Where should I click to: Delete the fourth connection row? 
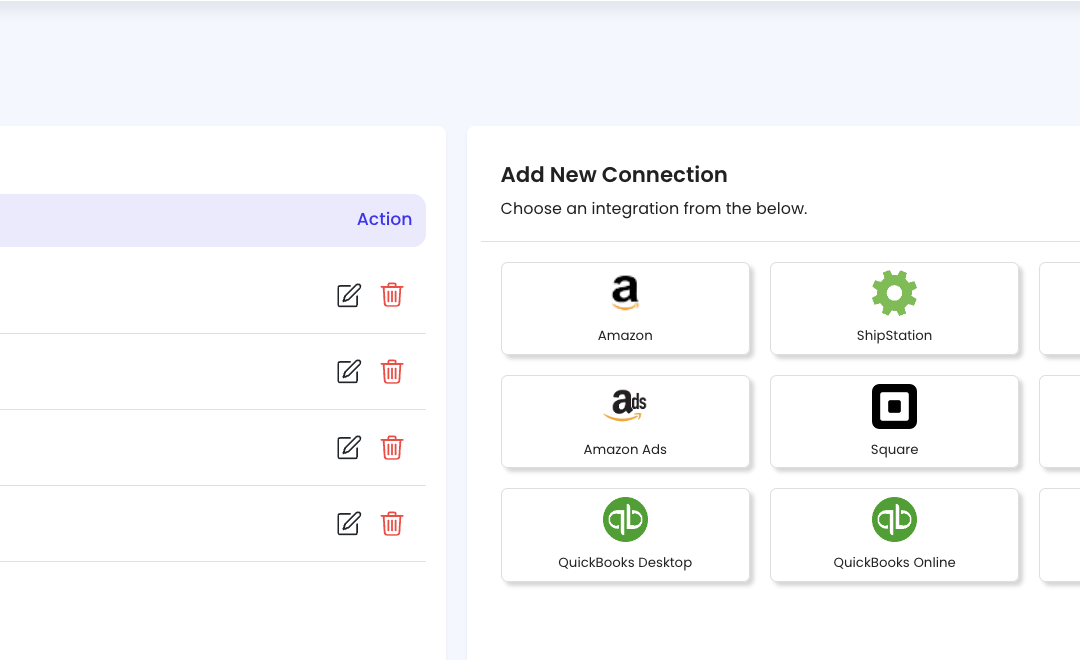pyautogui.click(x=392, y=523)
